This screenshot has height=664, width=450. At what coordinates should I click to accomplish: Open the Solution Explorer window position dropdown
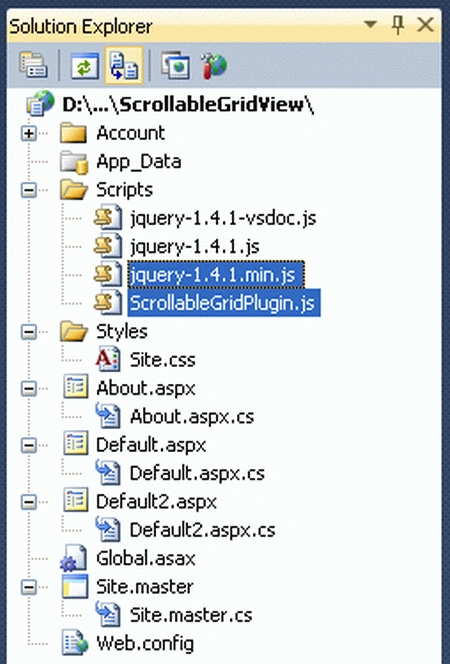pyautogui.click(x=370, y=24)
